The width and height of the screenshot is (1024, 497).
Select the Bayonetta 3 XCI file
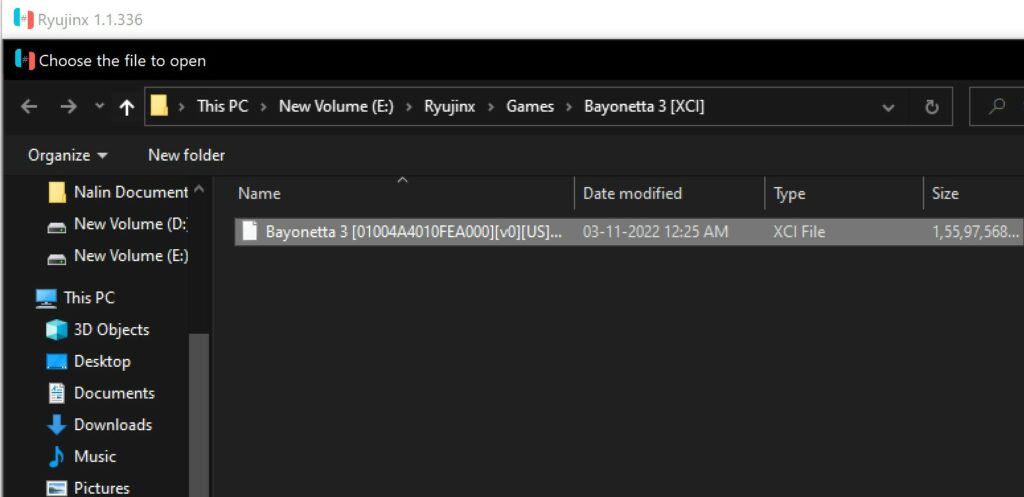coord(412,232)
